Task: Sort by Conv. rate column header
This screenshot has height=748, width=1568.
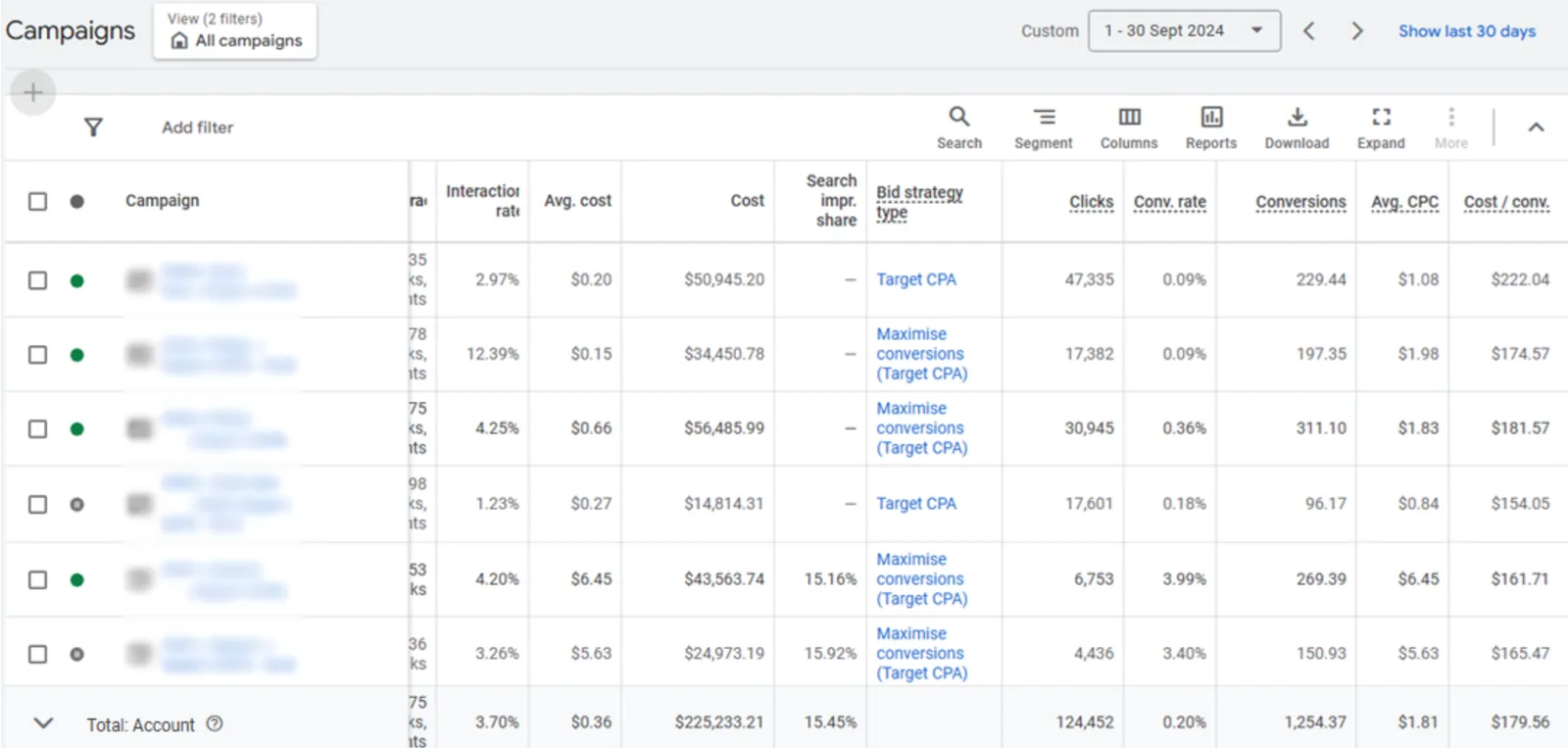Action: (1170, 201)
